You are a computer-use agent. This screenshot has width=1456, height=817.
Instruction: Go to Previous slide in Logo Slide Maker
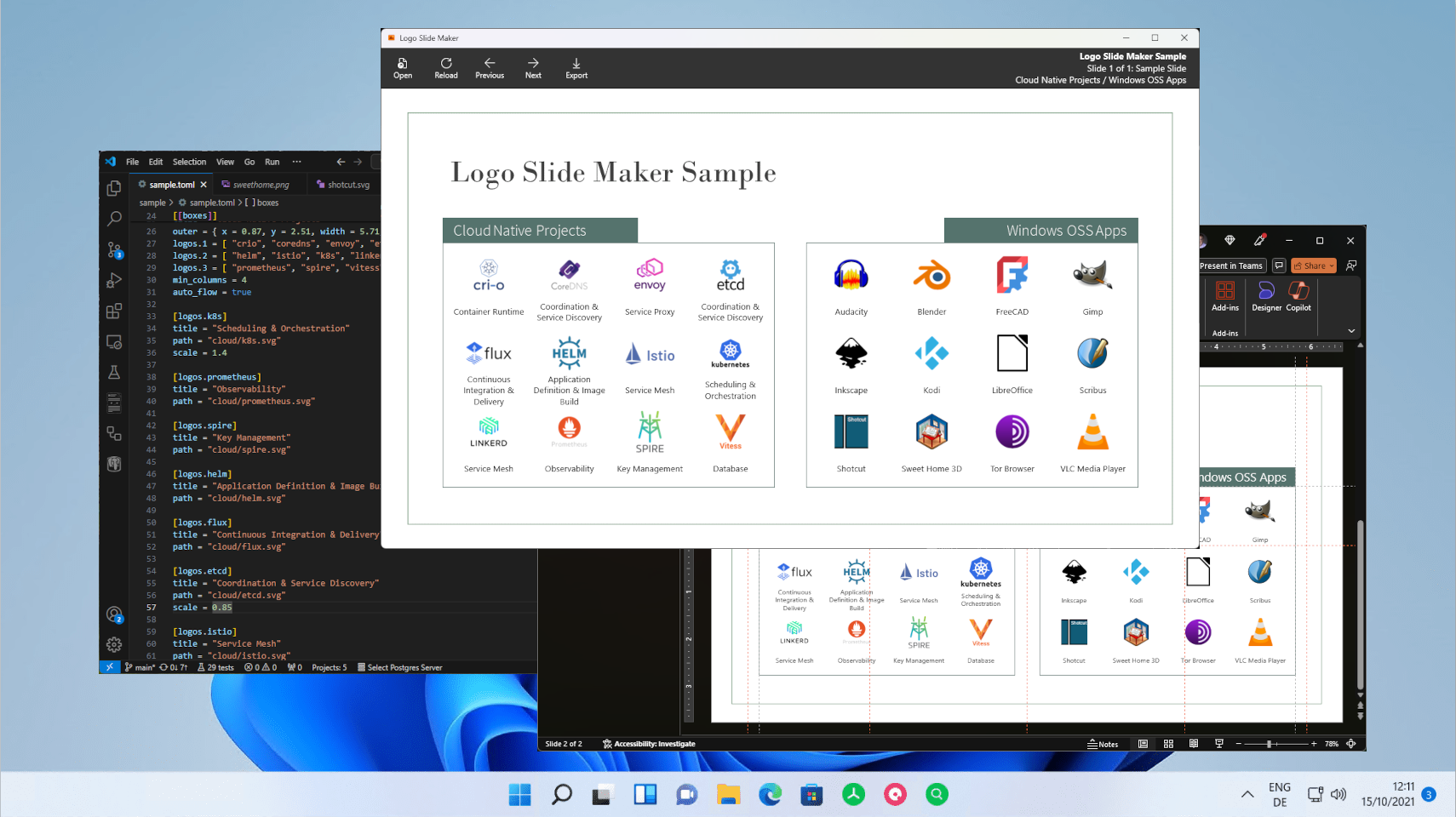click(490, 68)
